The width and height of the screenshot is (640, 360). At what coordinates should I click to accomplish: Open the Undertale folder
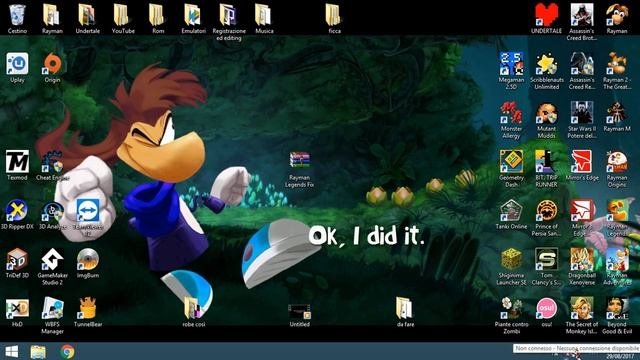(x=87, y=15)
